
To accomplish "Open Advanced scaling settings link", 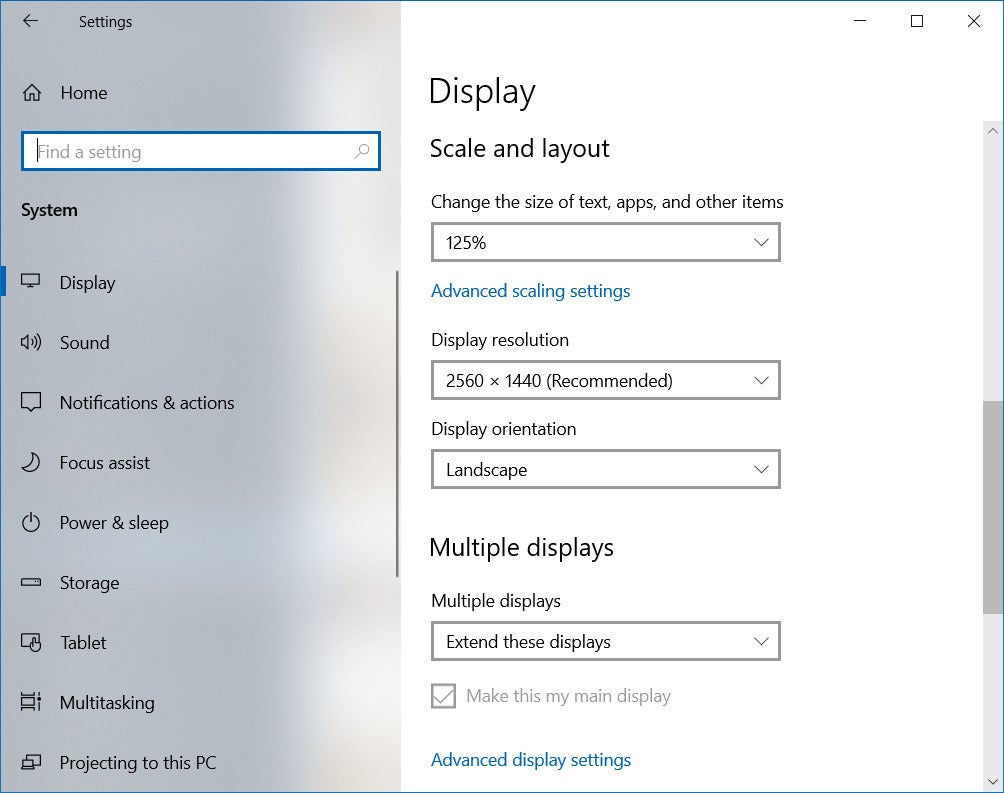I will point(530,291).
